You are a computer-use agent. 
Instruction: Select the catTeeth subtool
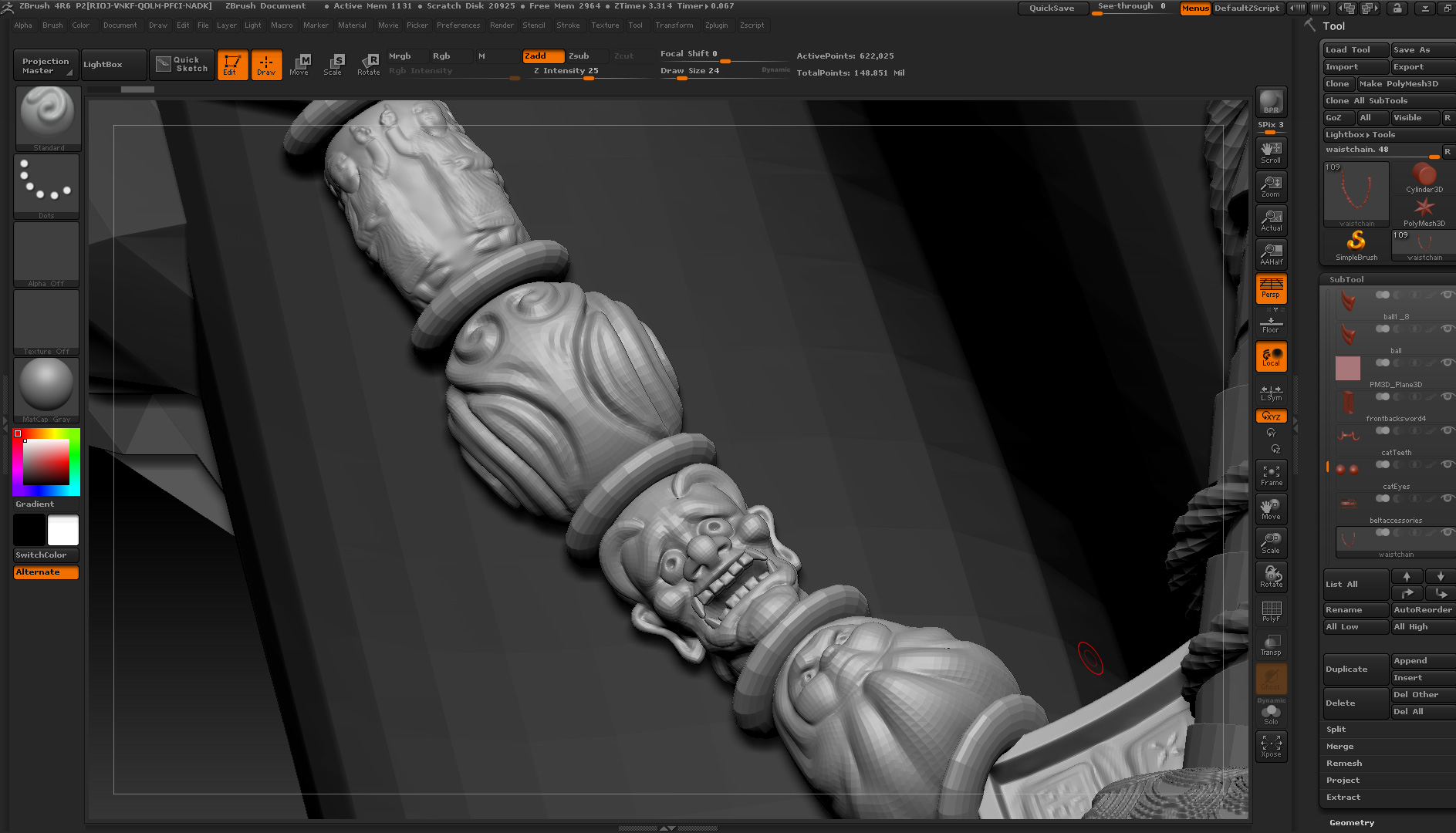tap(1394, 440)
